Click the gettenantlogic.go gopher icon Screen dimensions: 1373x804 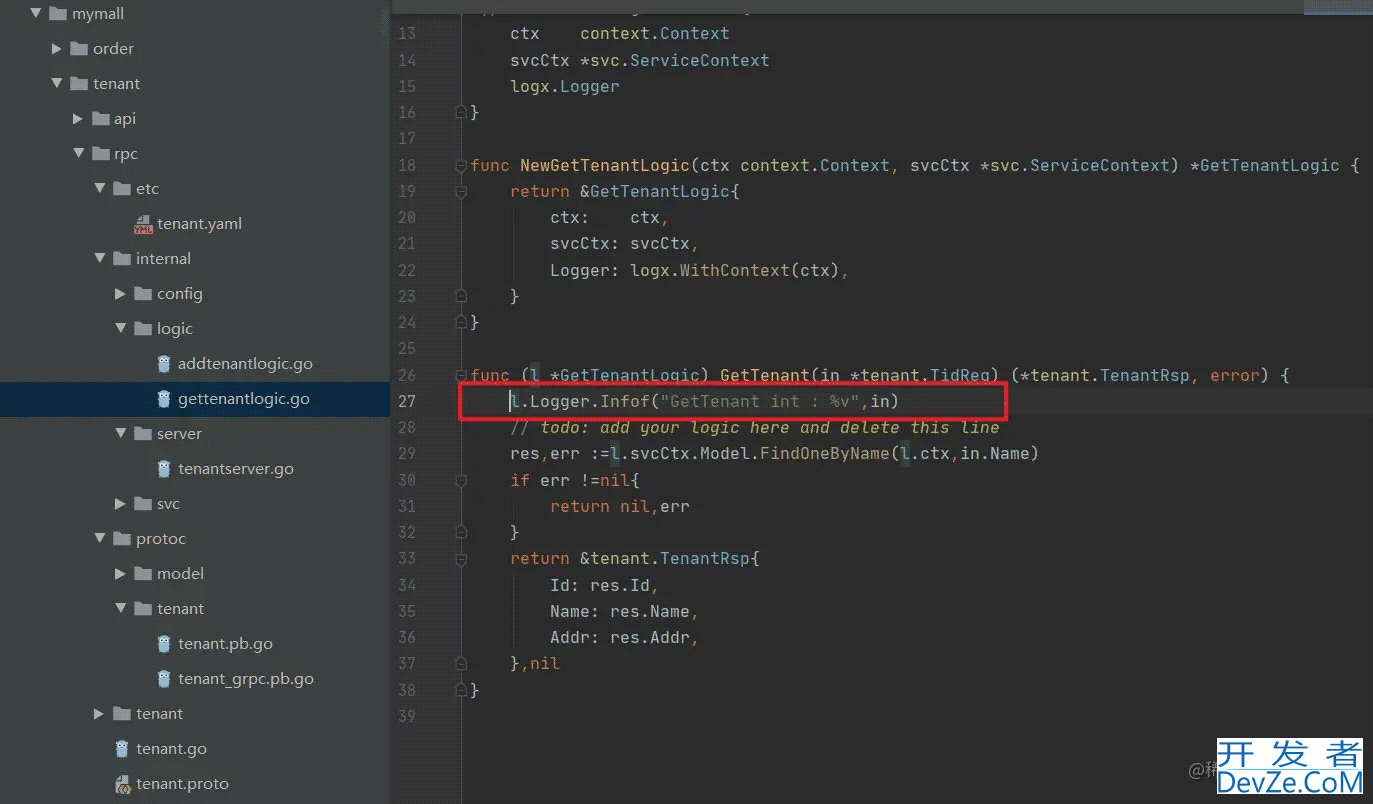pos(164,399)
